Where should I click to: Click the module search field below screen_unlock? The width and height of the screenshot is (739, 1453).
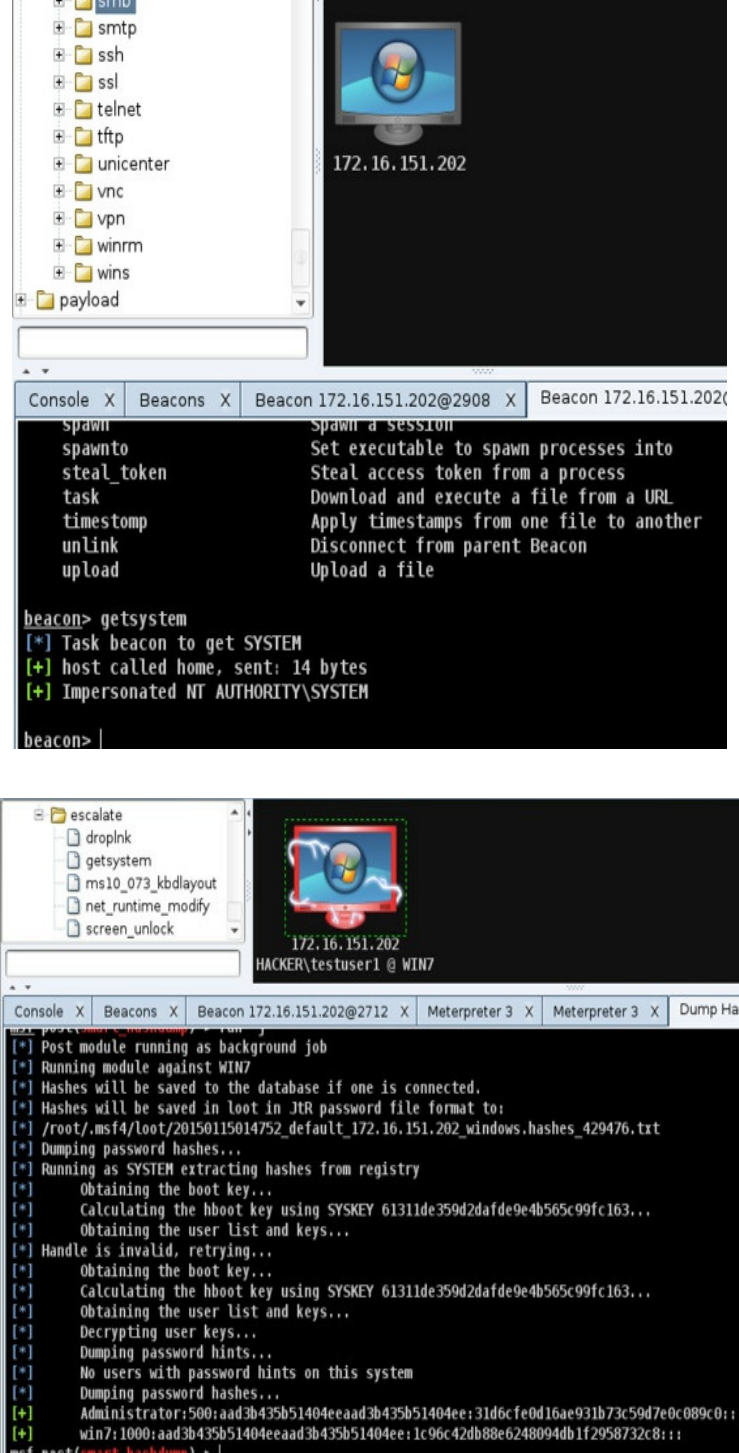[124, 963]
